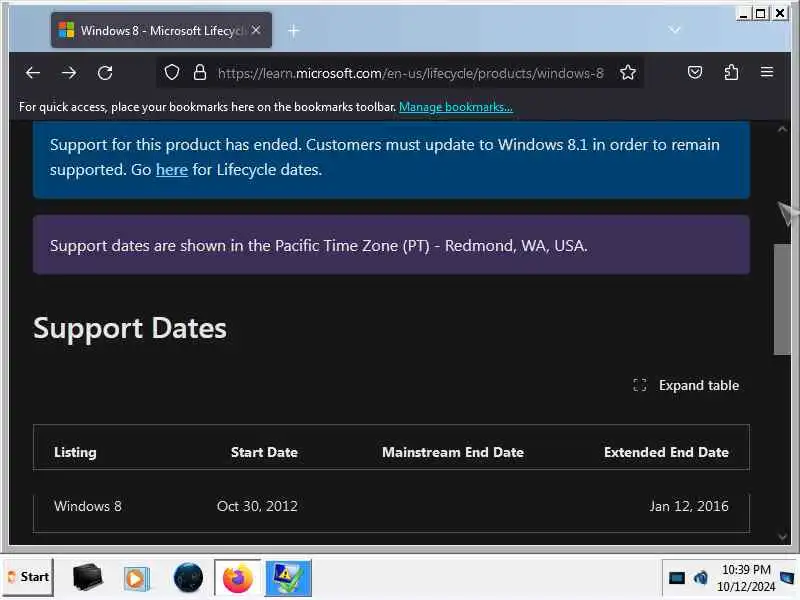Viewport: 800px width, 600px height.
Task: Click Expand table button
Action: pos(686,385)
